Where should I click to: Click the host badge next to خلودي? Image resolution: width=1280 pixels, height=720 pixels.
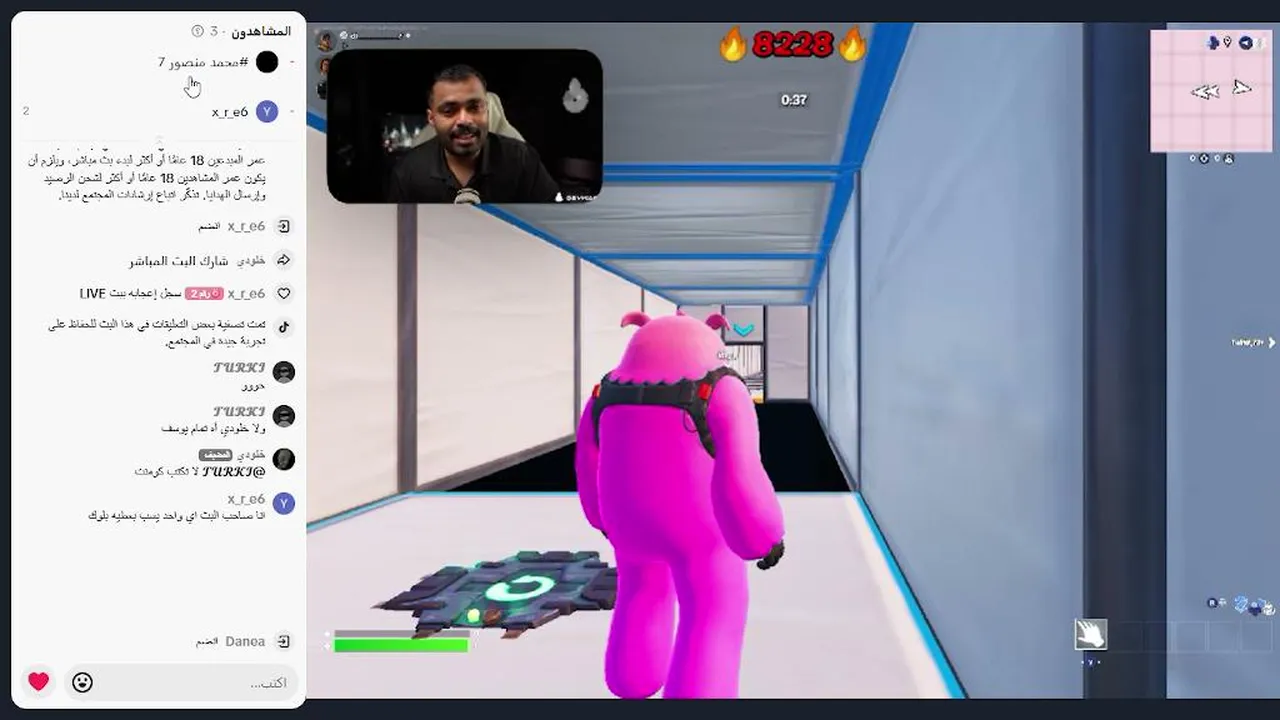click(x=215, y=455)
